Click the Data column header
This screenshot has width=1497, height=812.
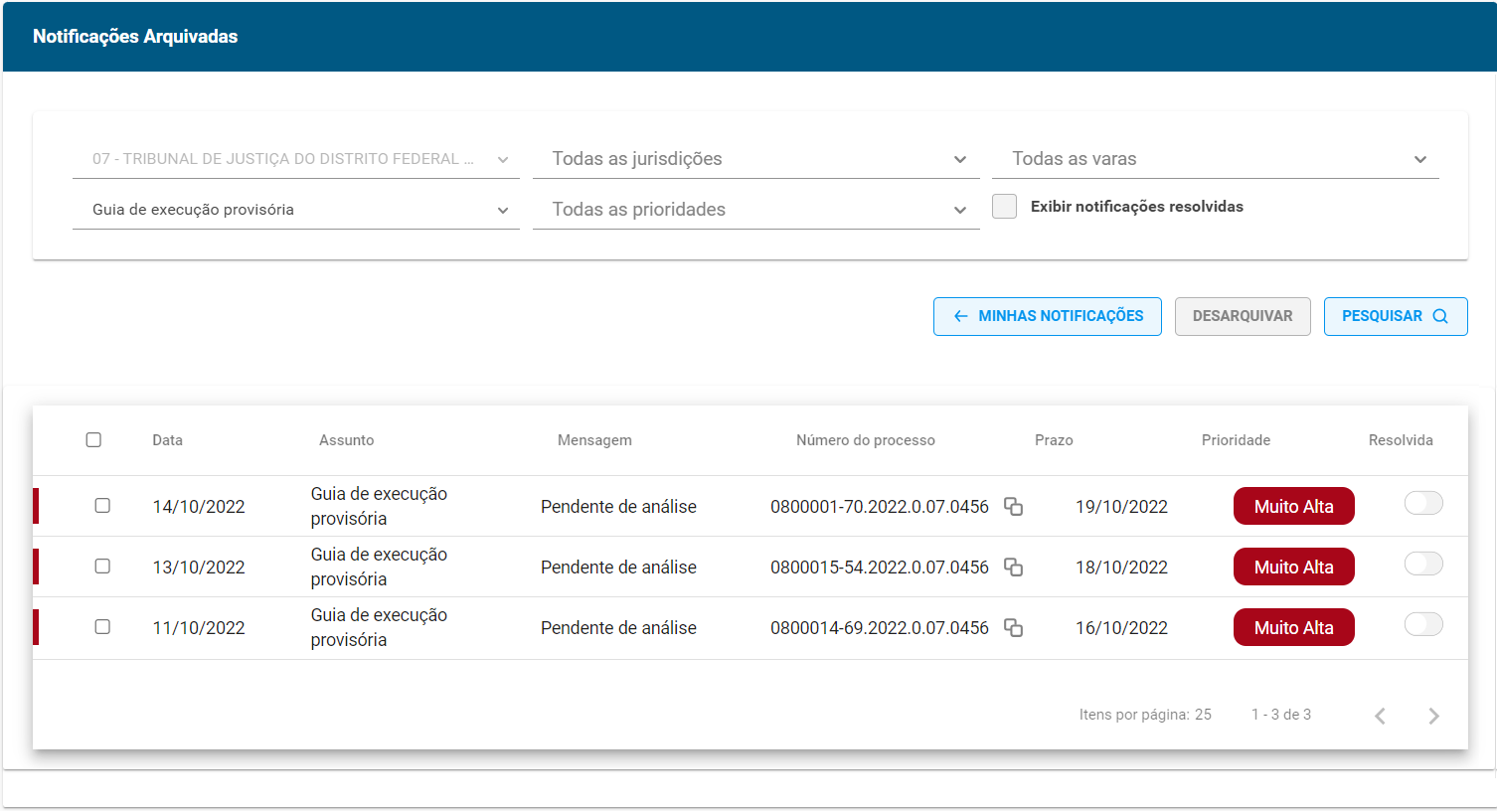167,440
